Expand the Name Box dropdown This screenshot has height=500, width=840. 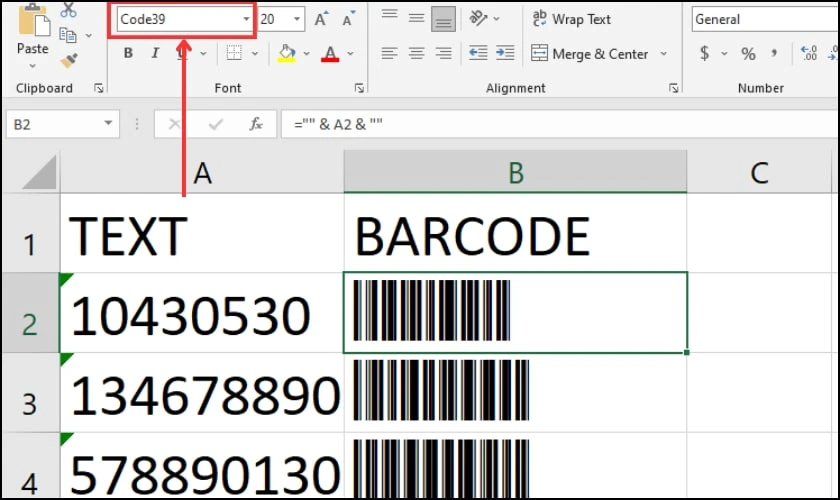point(108,124)
